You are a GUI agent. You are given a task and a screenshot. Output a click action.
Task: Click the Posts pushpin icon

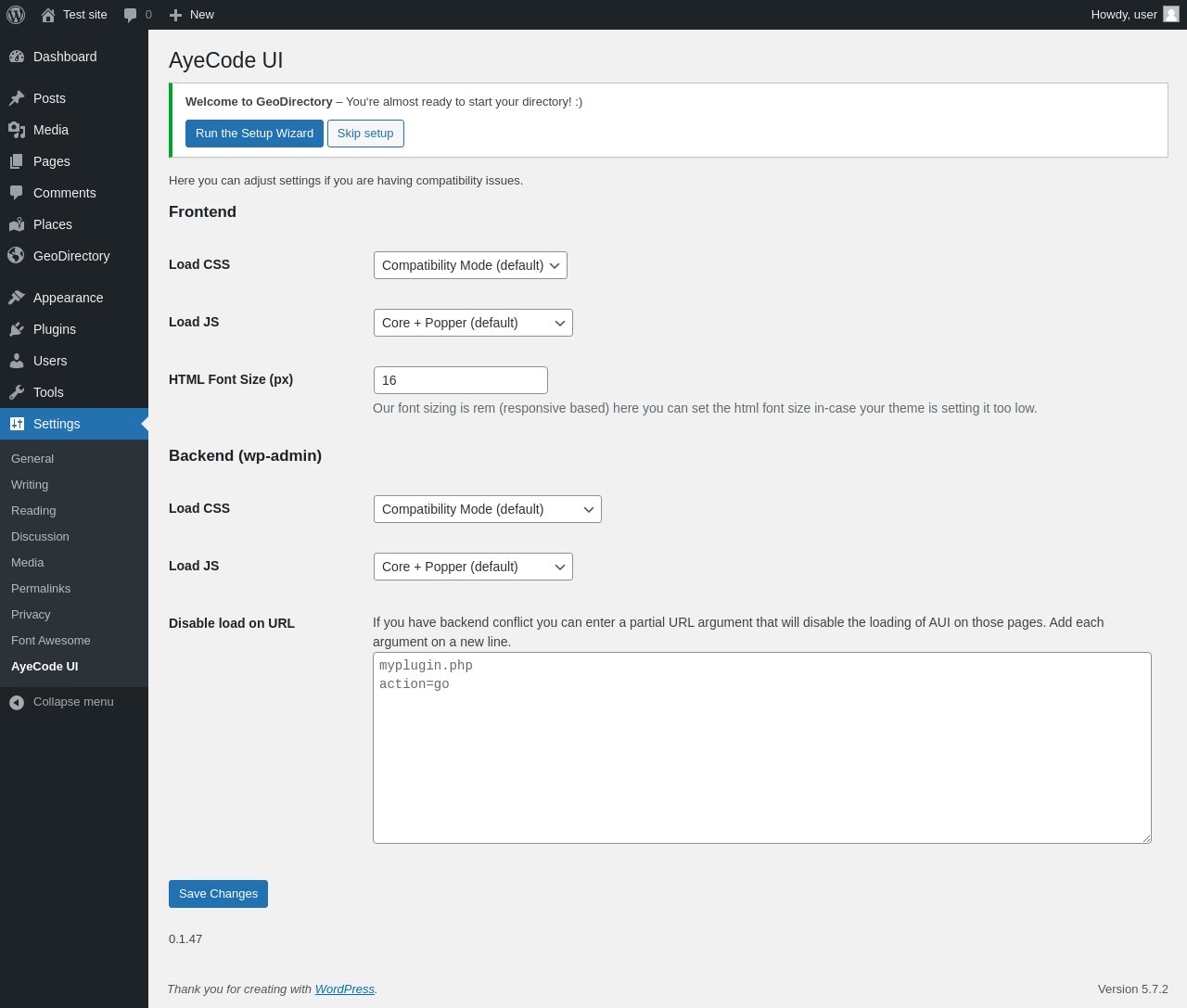tap(17, 98)
